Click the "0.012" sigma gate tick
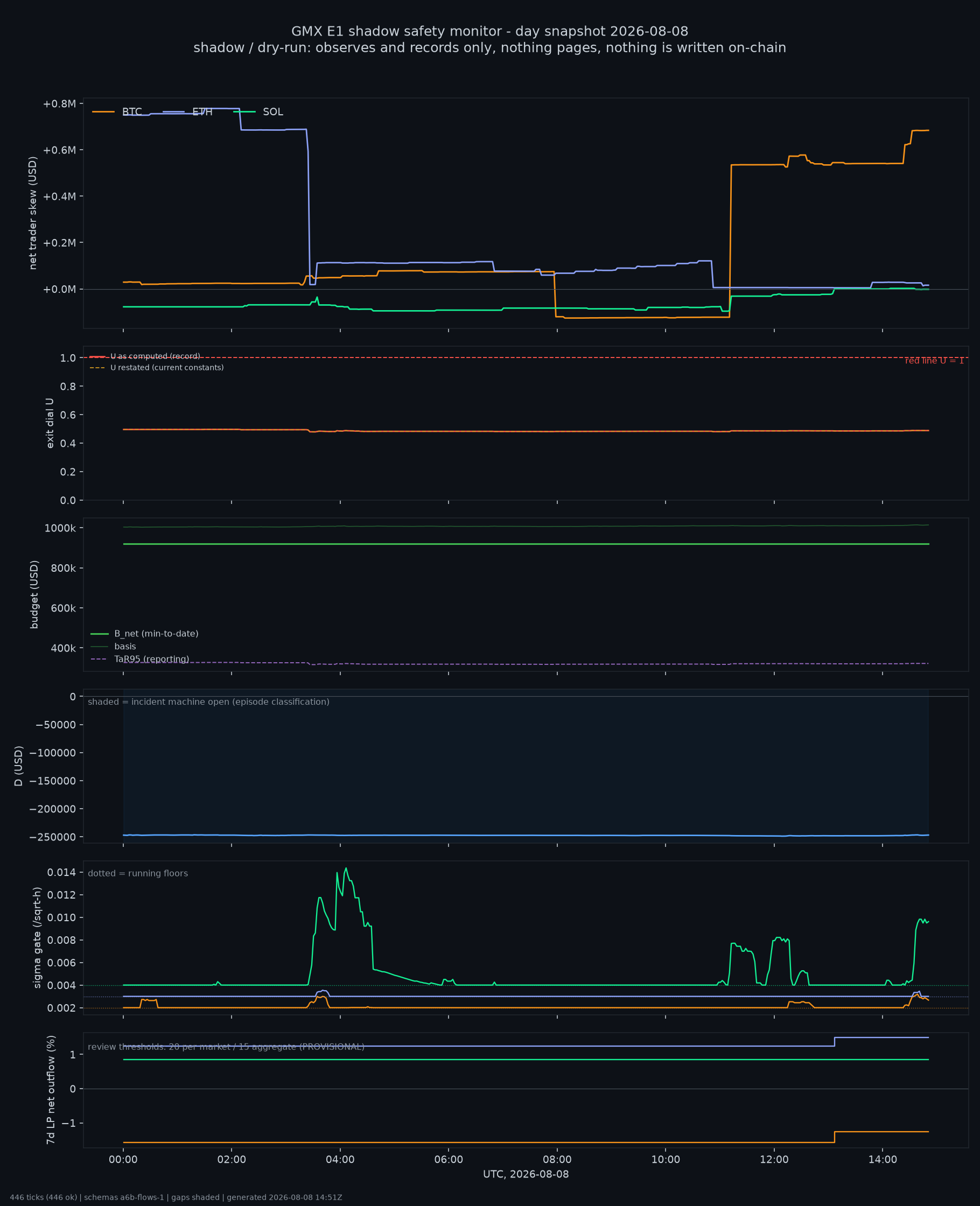 (61, 895)
